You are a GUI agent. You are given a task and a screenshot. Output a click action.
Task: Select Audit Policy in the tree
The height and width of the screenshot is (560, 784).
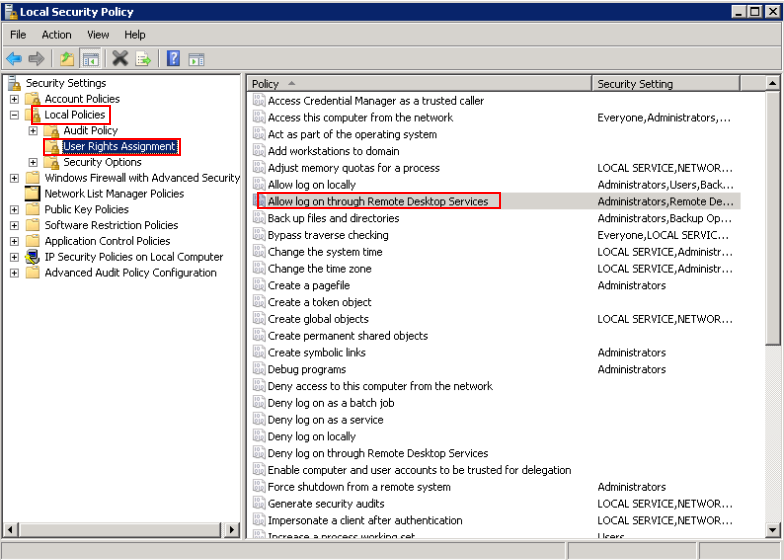click(90, 130)
